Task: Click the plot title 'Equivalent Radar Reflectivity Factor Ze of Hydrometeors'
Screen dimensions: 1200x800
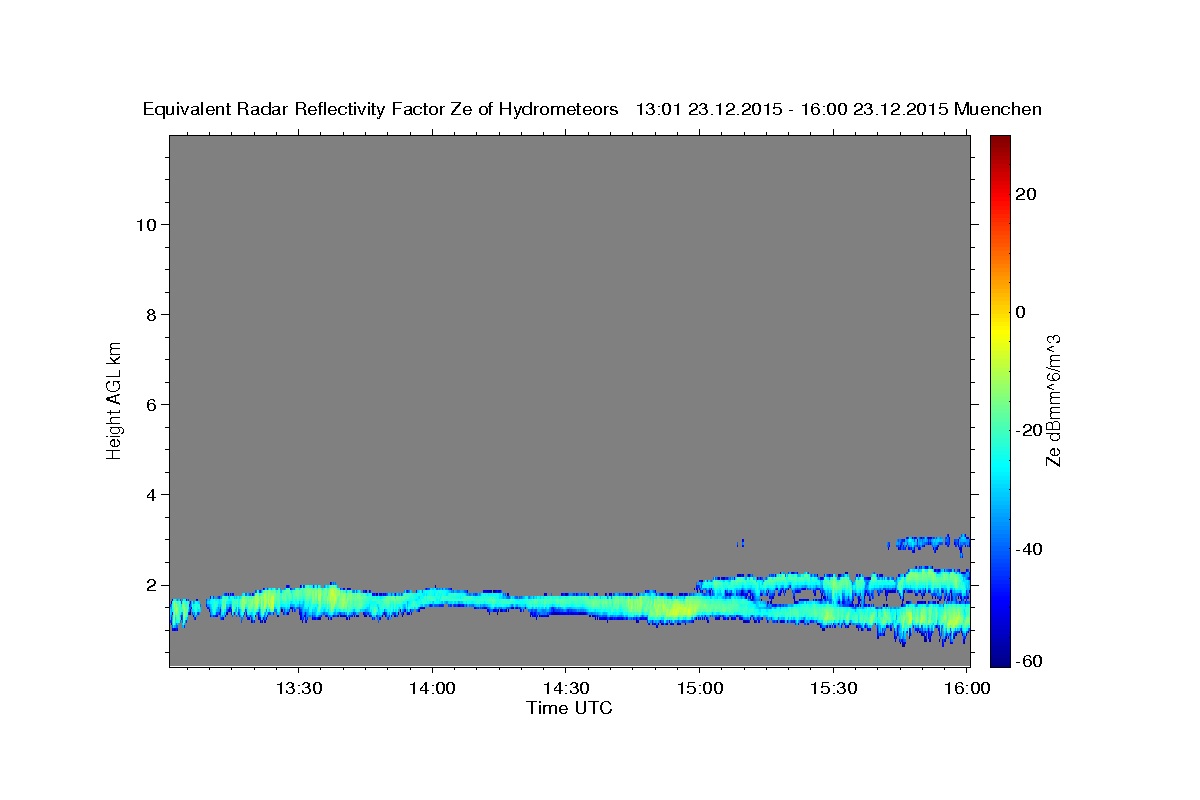Action: (381, 110)
